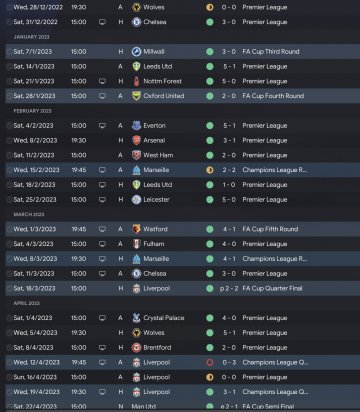Click the Arsenal badge icon

(x=136, y=140)
